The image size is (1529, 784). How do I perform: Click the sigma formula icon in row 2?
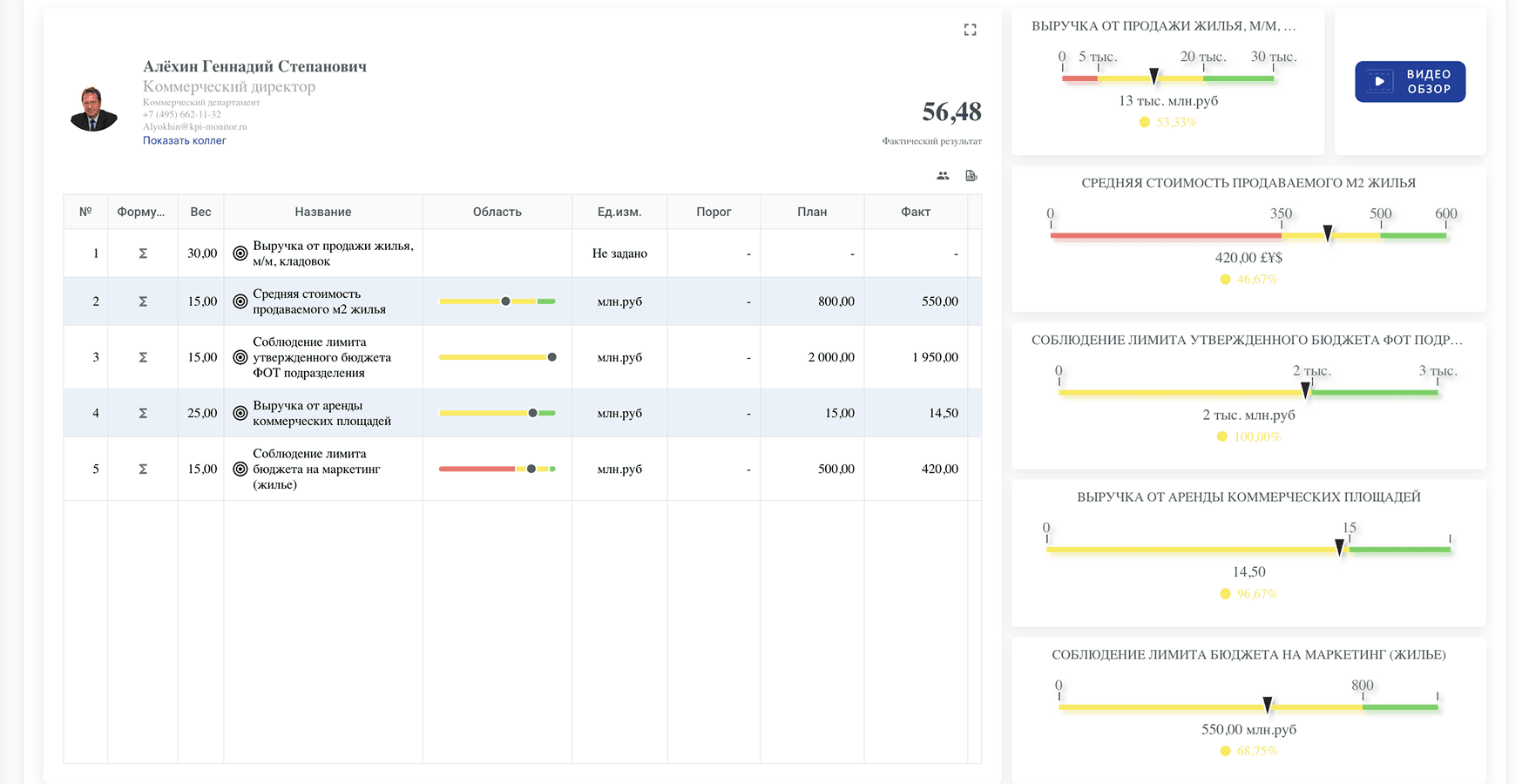143,301
